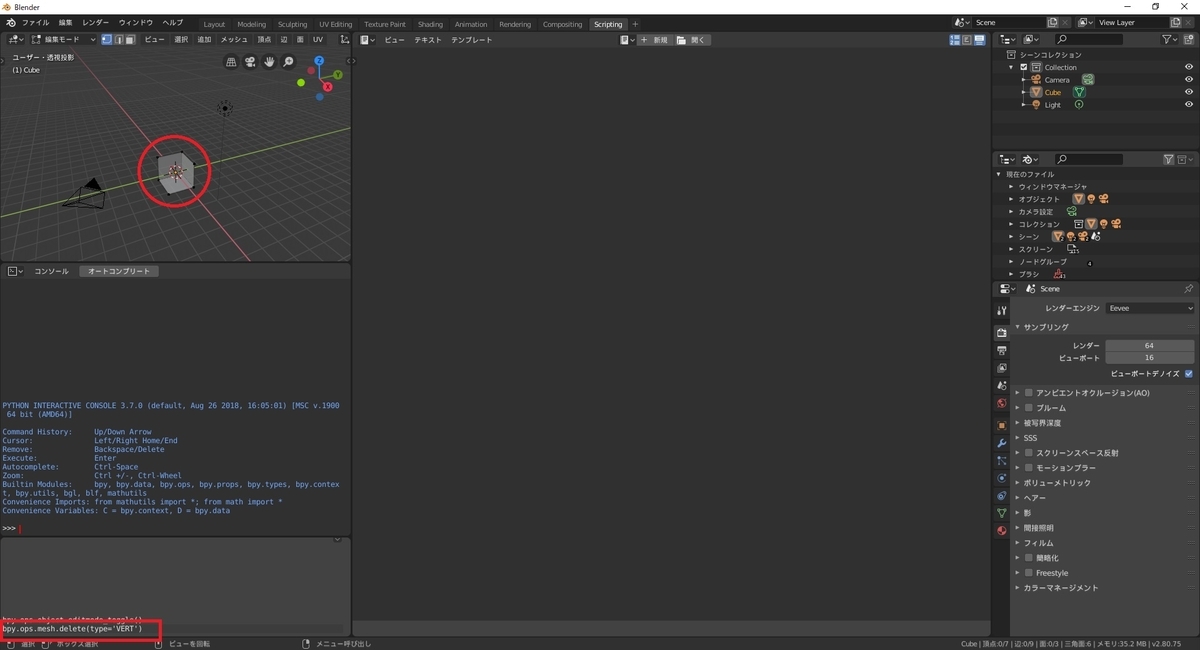Open Object Data green triangle tab icon

[x=1001, y=513]
